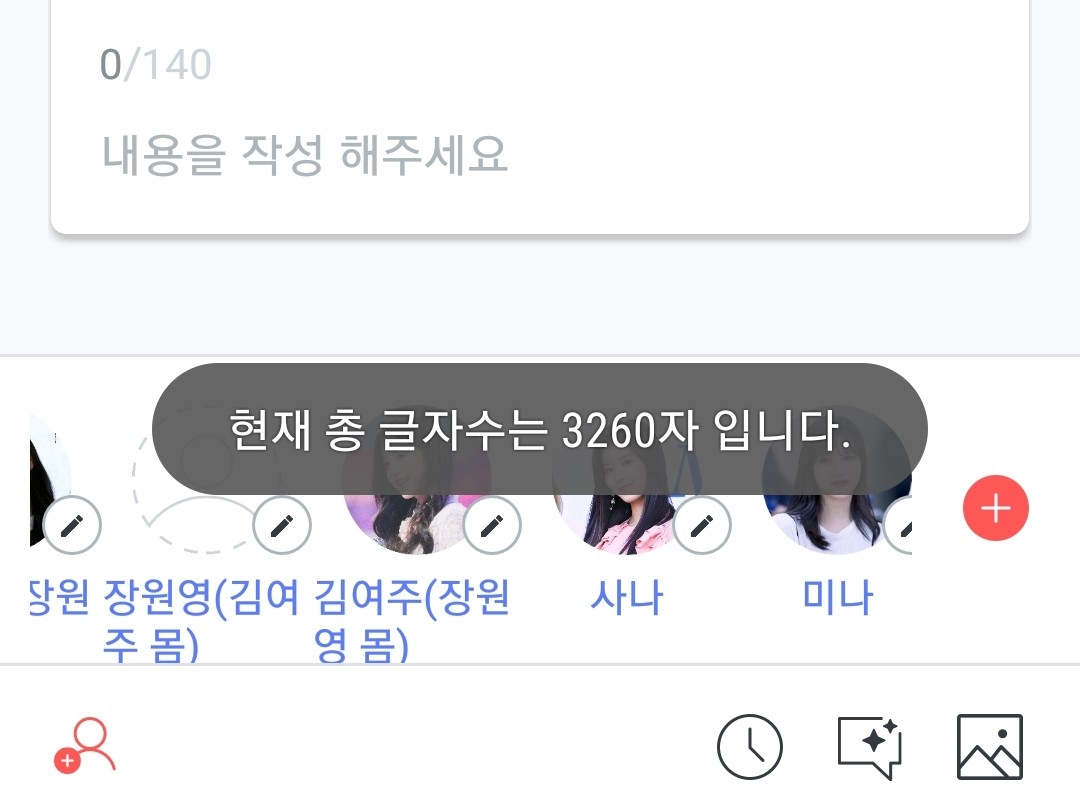Open the clock timer icon

pyautogui.click(x=749, y=747)
